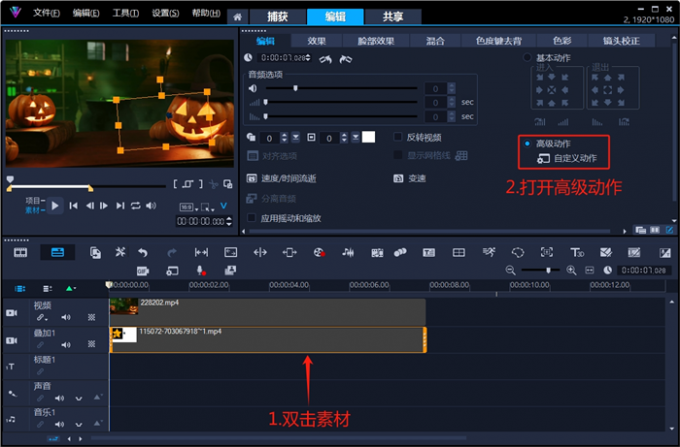The image size is (680, 447).
Task: Open the sound mixer icon
Action: [x=348, y=252]
